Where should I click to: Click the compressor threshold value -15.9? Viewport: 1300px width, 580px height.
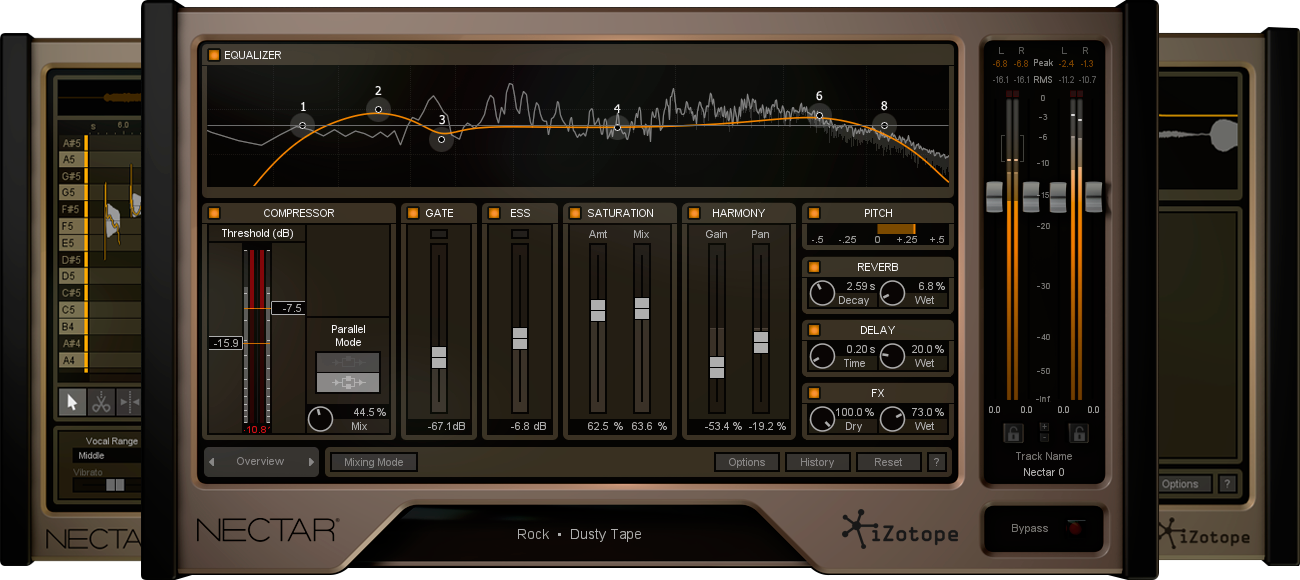225,343
